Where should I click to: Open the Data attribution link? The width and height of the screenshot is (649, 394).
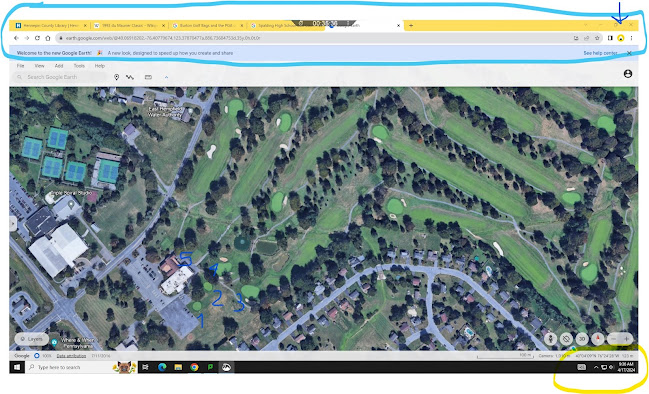coord(71,356)
